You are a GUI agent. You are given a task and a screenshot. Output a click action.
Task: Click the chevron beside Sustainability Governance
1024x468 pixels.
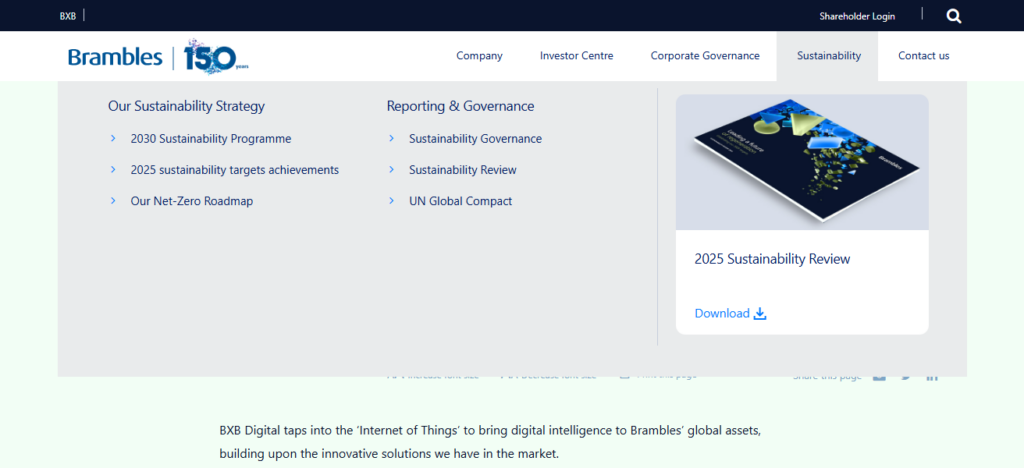click(x=392, y=139)
